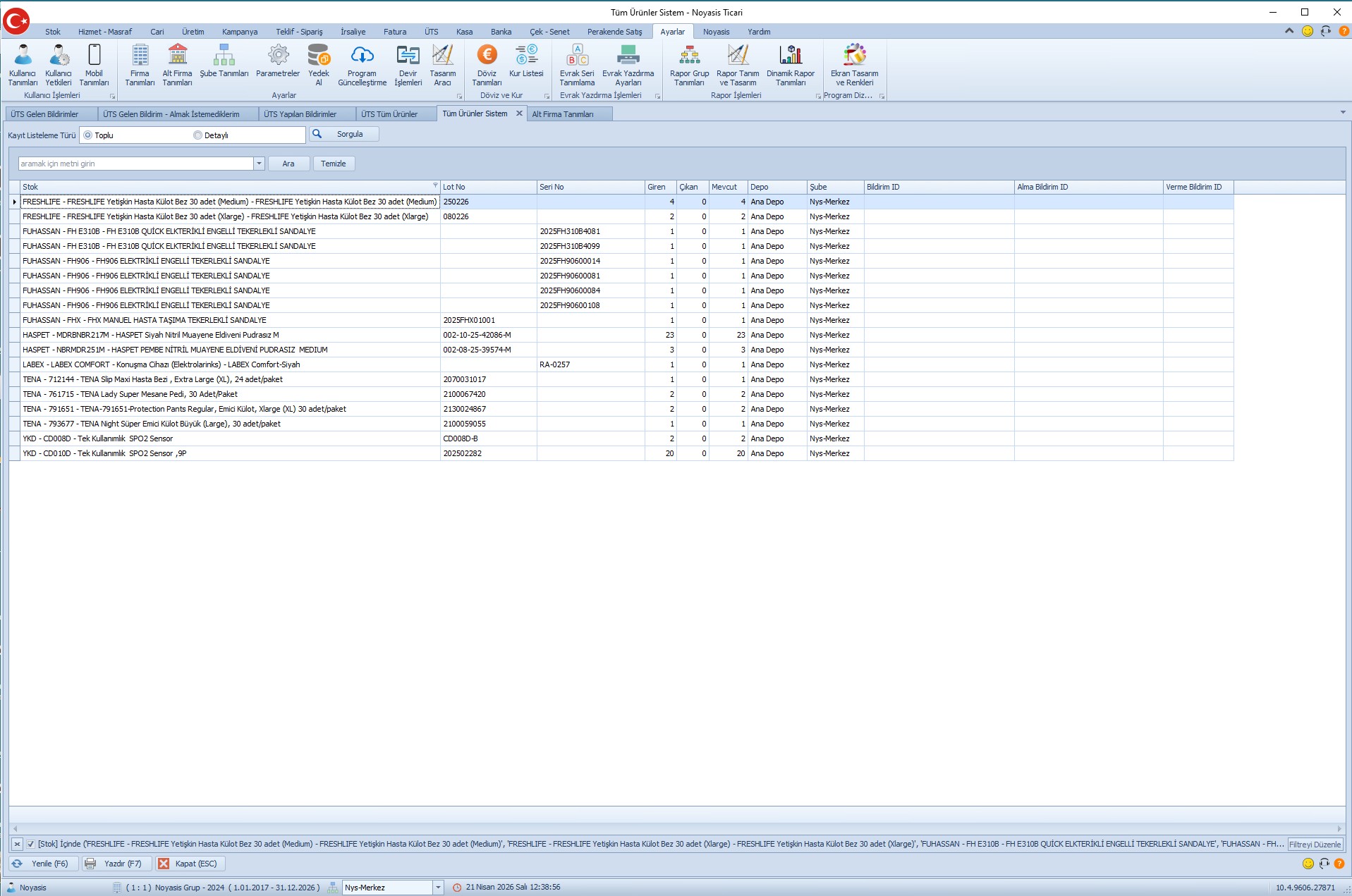The height and width of the screenshot is (896, 1352).
Task: Open Yedek Al backup tool
Action: (319, 65)
